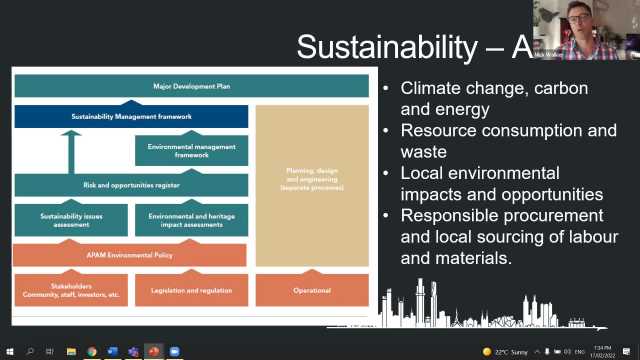Click the Environmental management framework box
This screenshot has height=360, width=640.
191,151
